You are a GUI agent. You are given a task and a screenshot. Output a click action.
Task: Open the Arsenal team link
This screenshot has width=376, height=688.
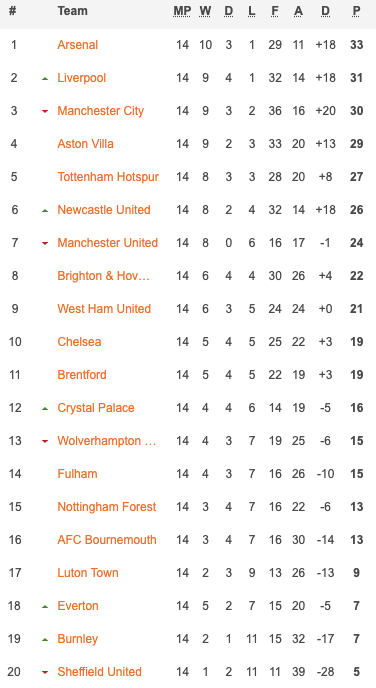(78, 45)
